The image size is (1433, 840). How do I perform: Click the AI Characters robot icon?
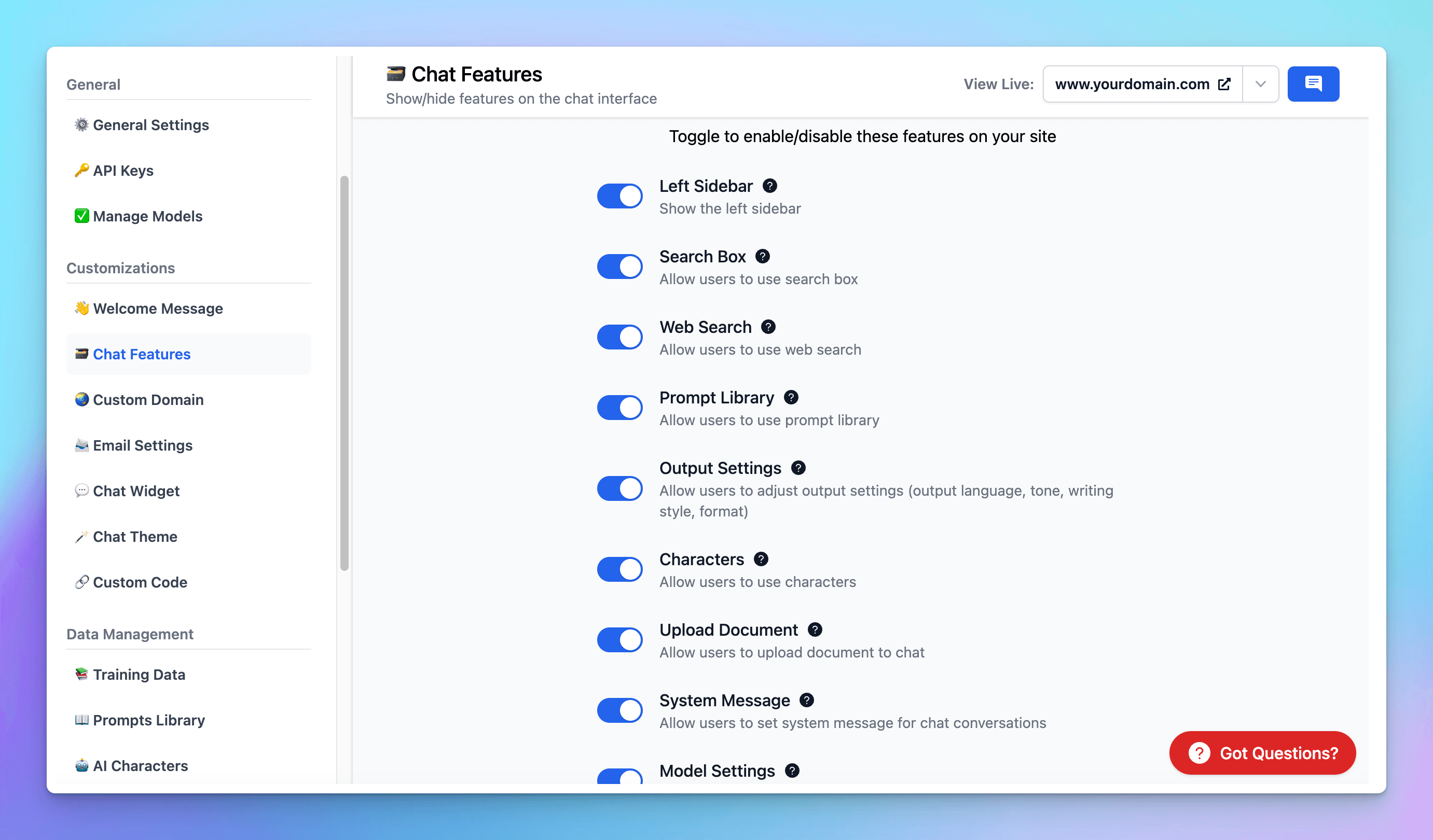pos(81,765)
